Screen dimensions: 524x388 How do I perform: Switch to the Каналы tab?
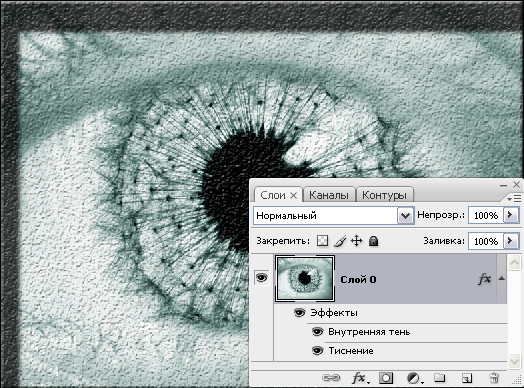(x=329, y=195)
